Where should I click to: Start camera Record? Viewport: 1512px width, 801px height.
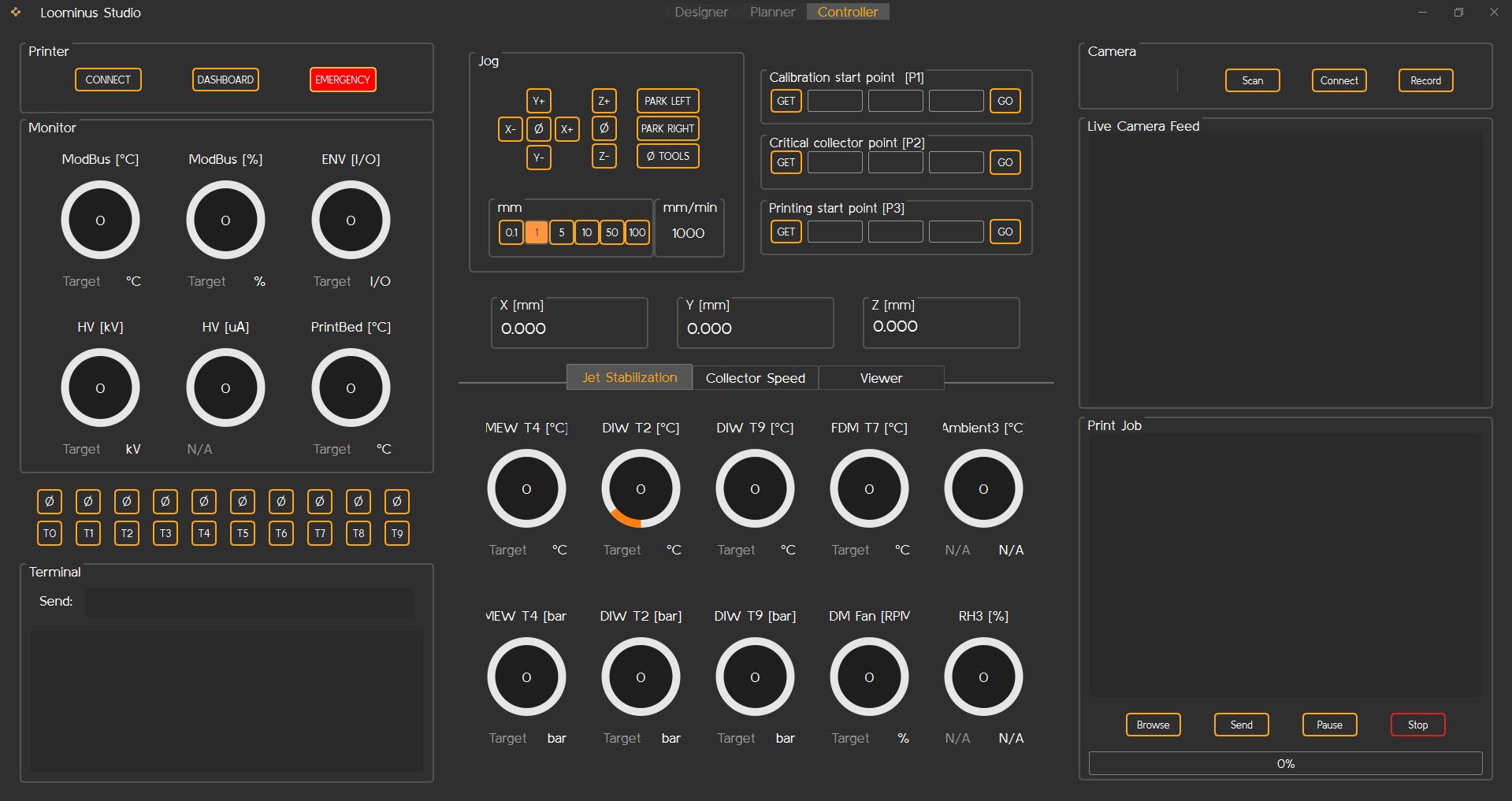click(x=1426, y=80)
